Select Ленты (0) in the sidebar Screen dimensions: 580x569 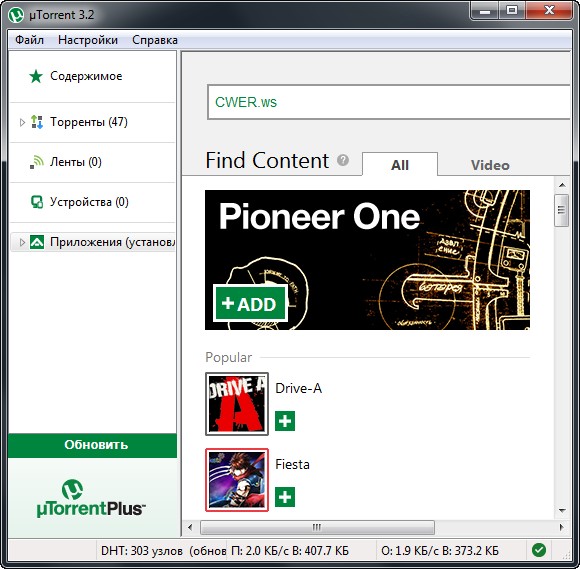92,162
